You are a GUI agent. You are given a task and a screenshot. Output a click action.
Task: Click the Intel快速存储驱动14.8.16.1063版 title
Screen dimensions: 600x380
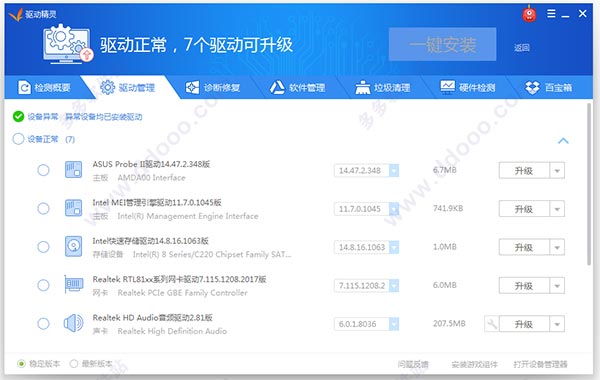click(x=150, y=241)
